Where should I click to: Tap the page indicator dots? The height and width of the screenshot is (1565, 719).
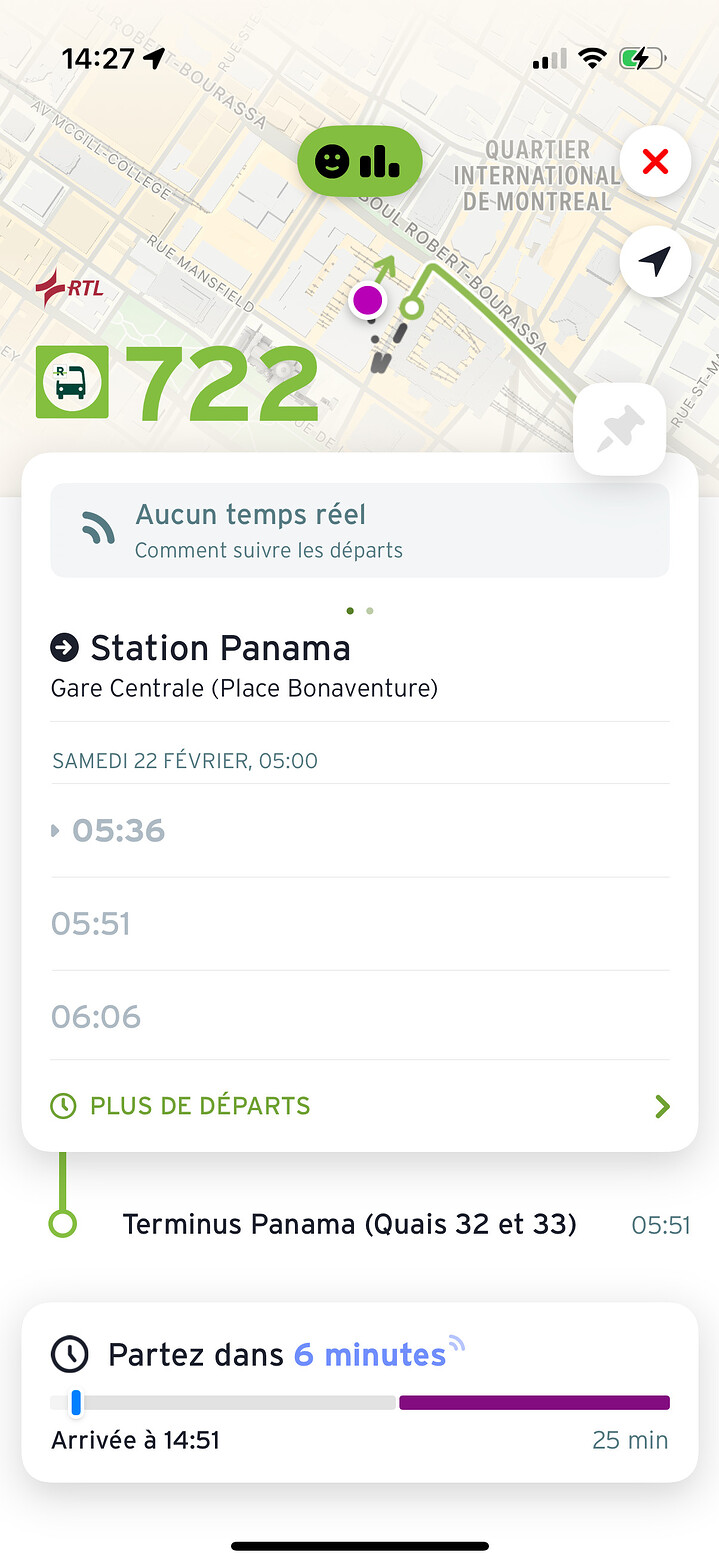359,610
